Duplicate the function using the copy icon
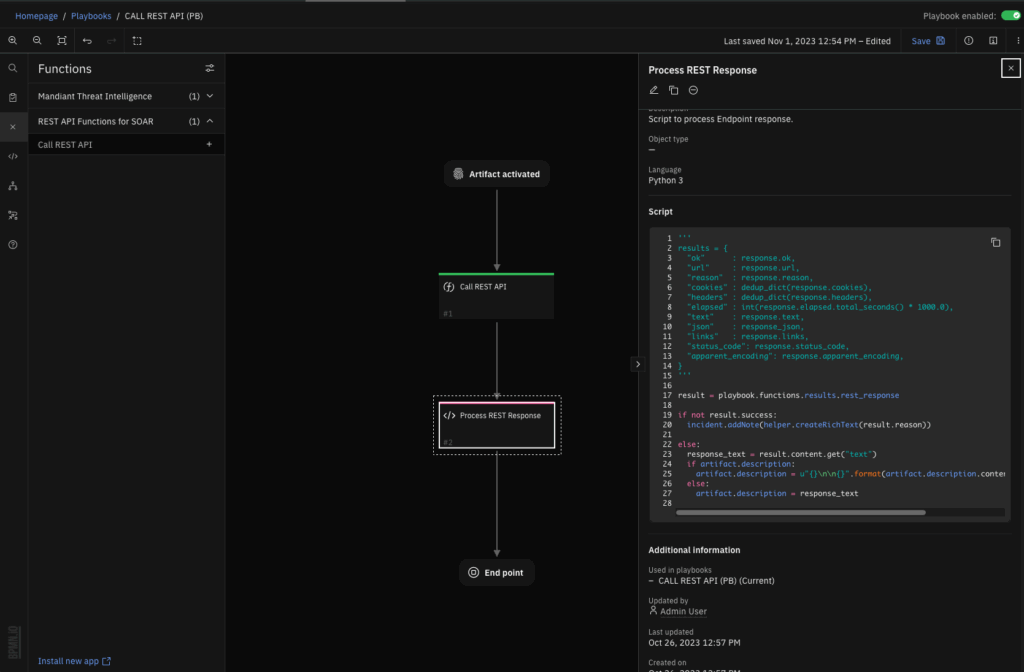Viewport: 1024px width, 672px height. click(673, 89)
